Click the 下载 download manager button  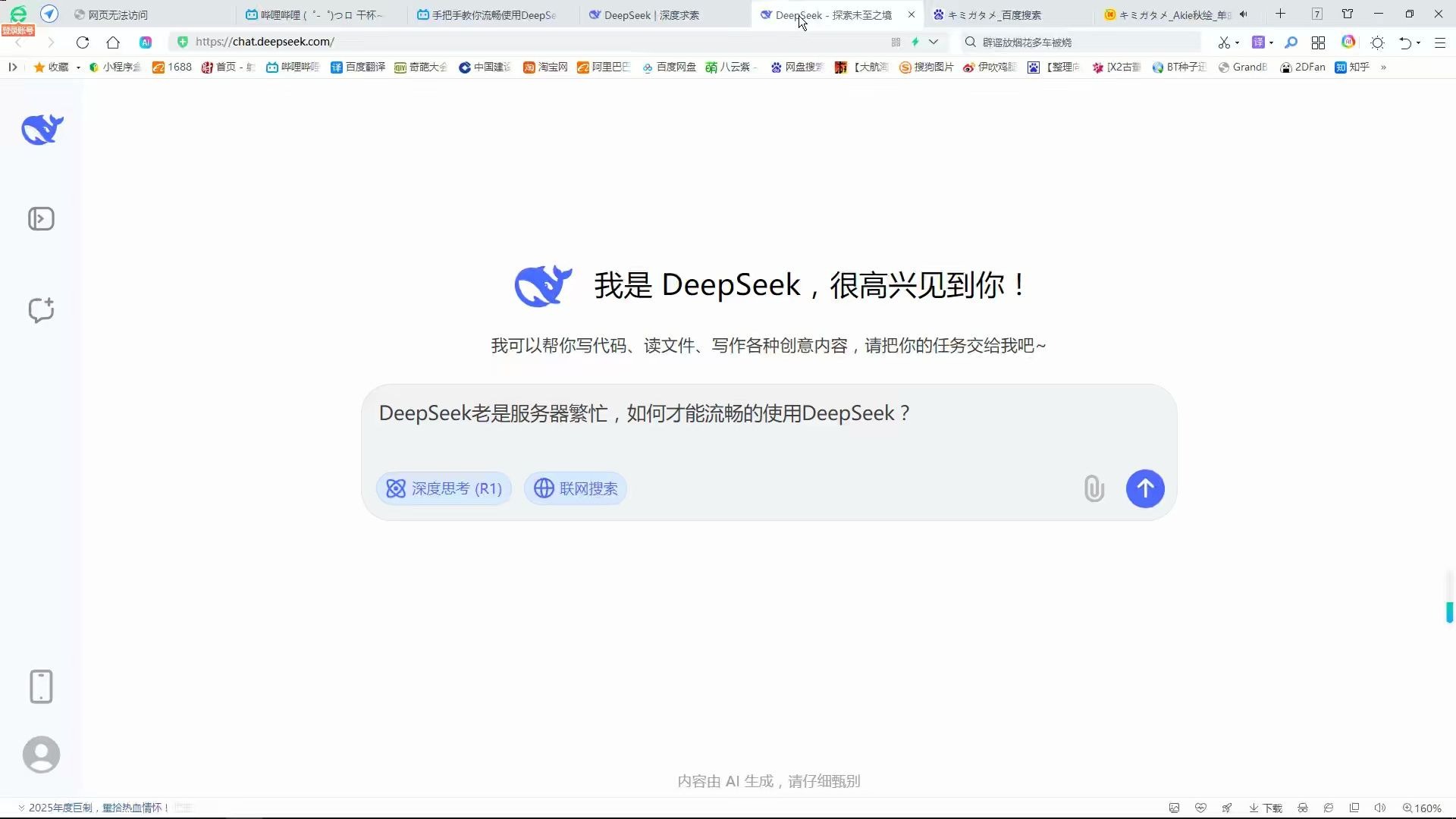pyautogui.click(x=1265, y=808)
